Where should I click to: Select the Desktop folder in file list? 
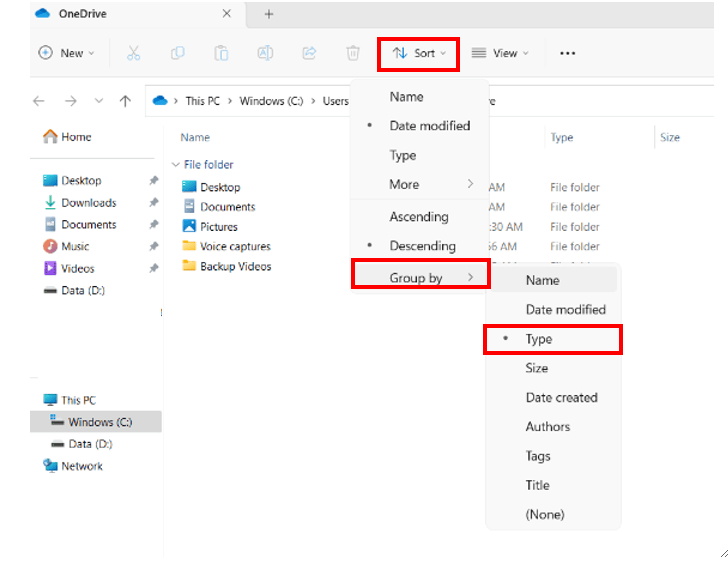[x=211, y=187]
